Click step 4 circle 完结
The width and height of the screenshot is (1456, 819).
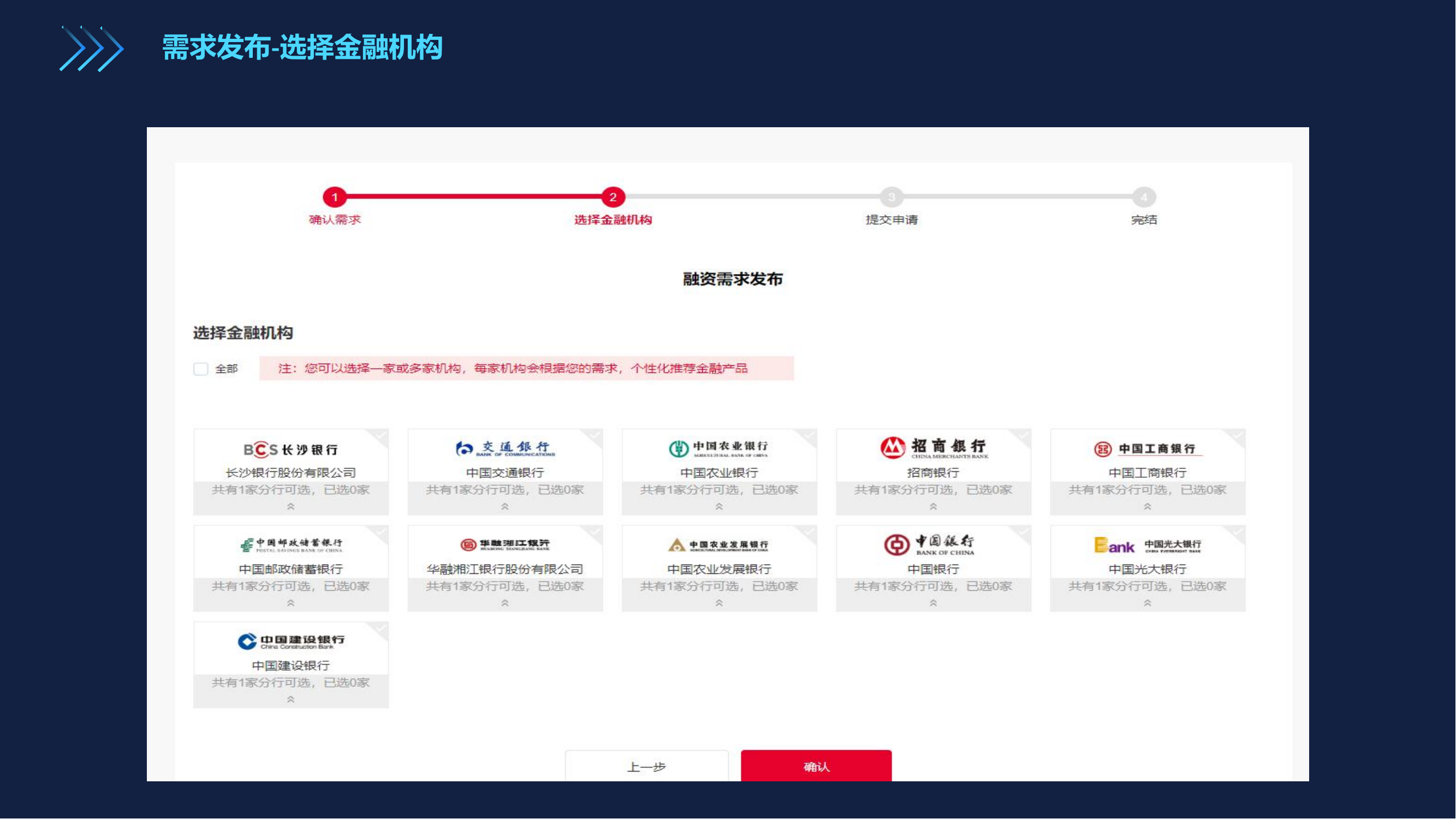[x=1144, y=197]
